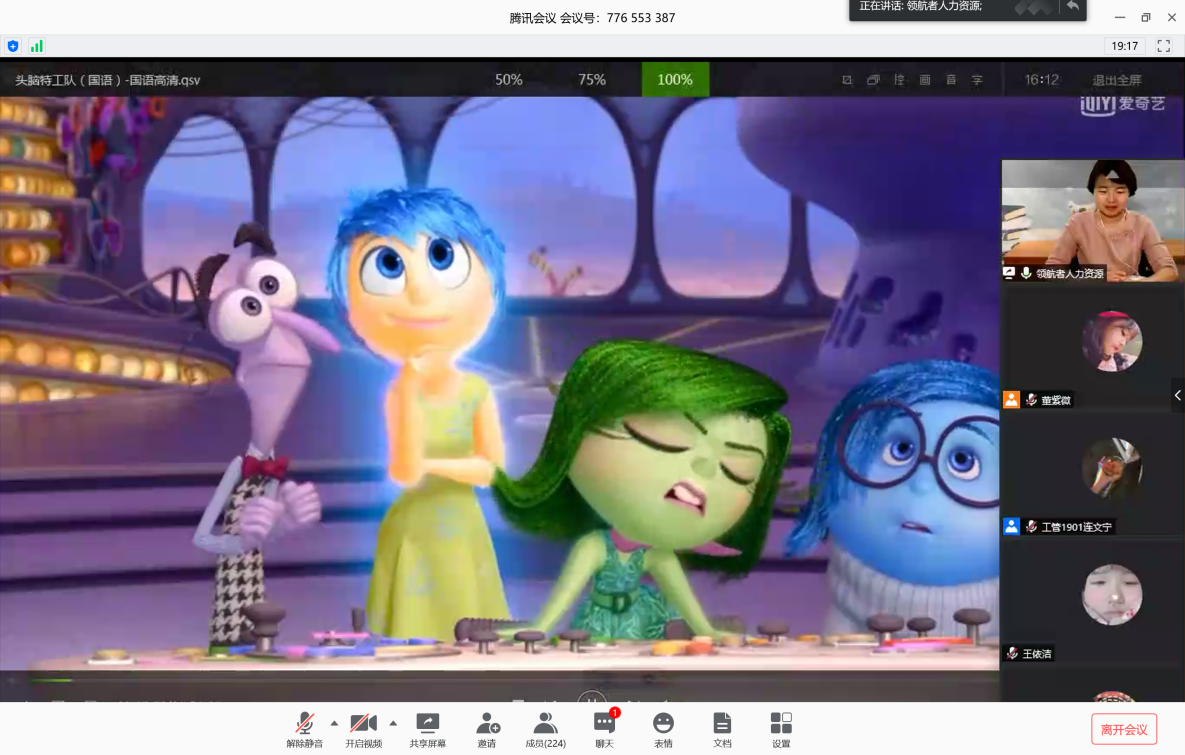Click the 画 picture settings option

point(925,80)
